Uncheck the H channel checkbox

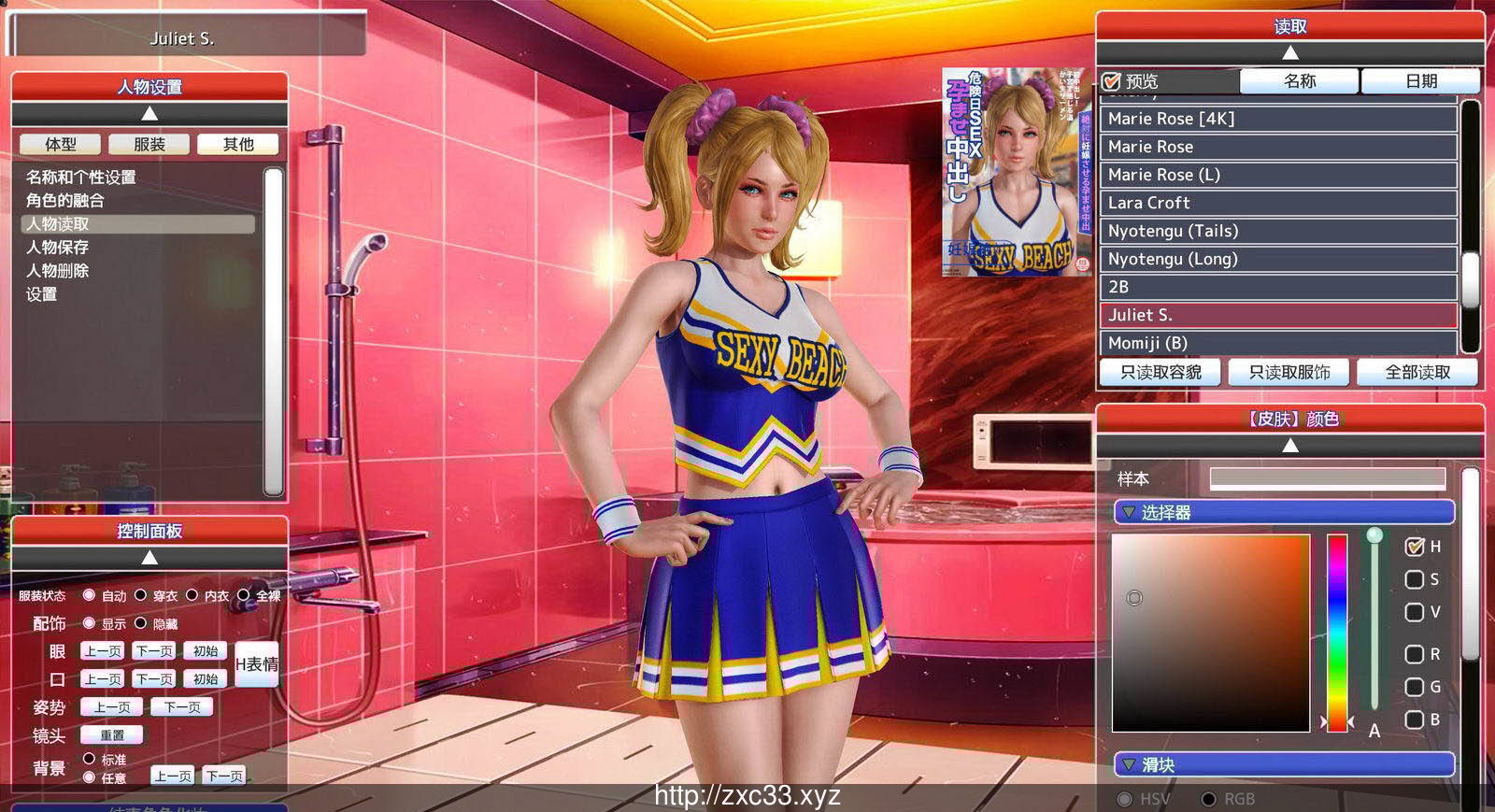tap(1415, 547)
